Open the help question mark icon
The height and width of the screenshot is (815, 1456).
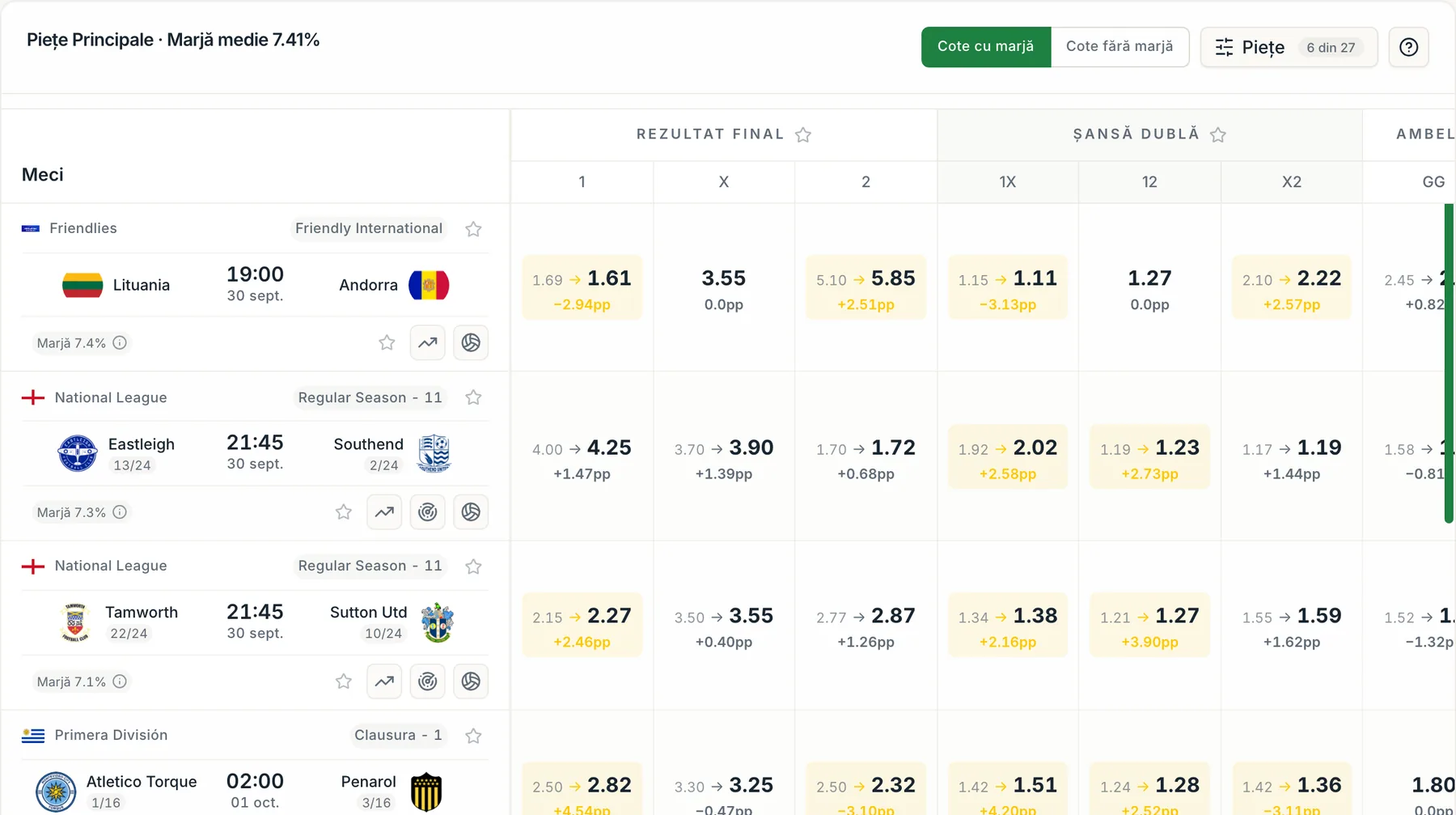pyautogui.click(x=1408, y=47)
